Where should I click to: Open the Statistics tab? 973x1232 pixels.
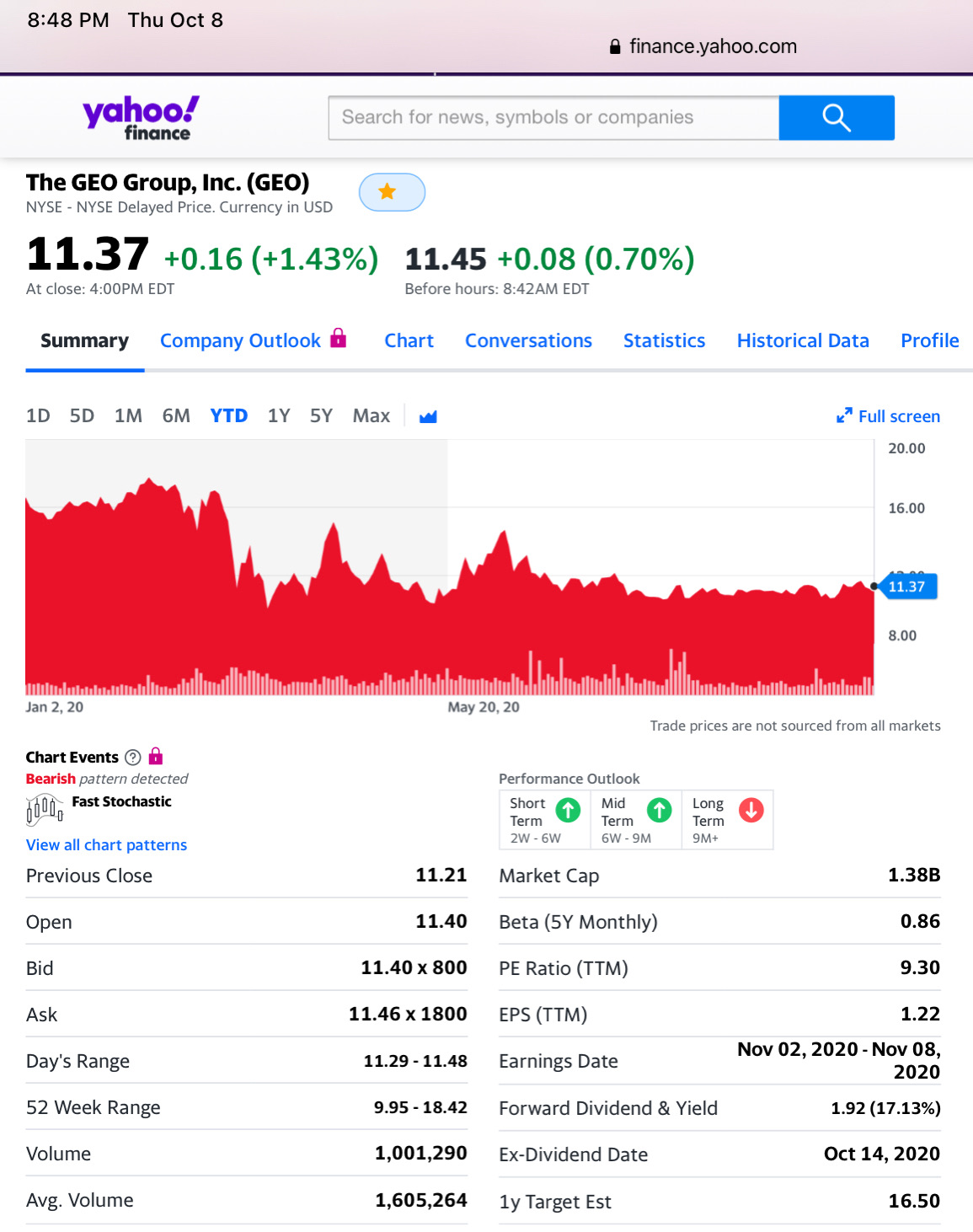pyautogui.click(x=664, y=341)
